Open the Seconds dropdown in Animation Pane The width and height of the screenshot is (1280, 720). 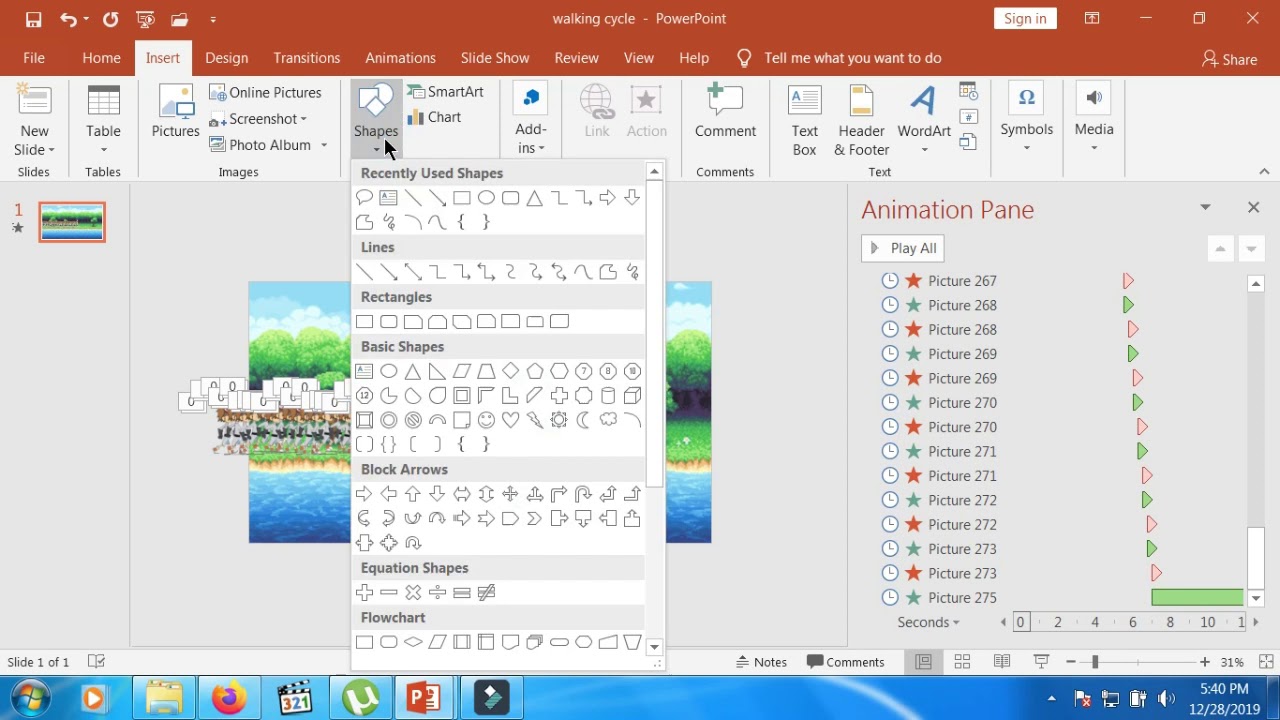[929, 622]
